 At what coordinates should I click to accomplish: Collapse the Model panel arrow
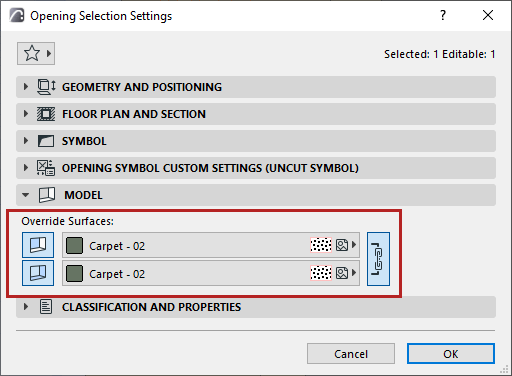(26, 195)
